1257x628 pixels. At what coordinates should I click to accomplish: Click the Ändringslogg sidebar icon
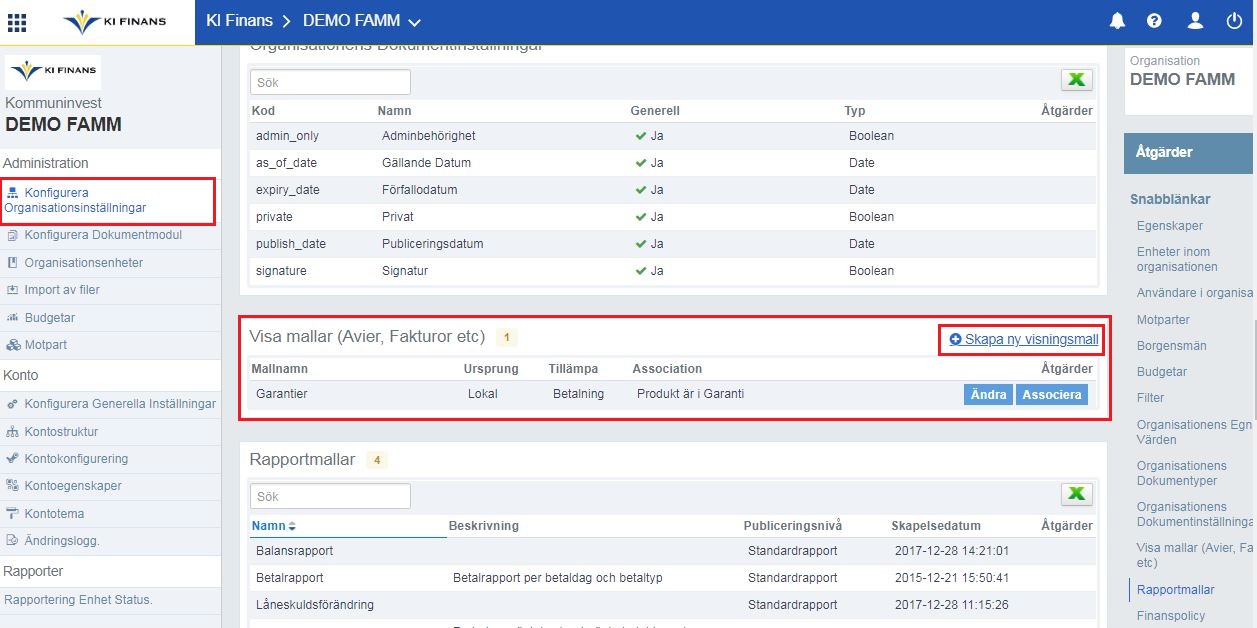pos(14,540)
